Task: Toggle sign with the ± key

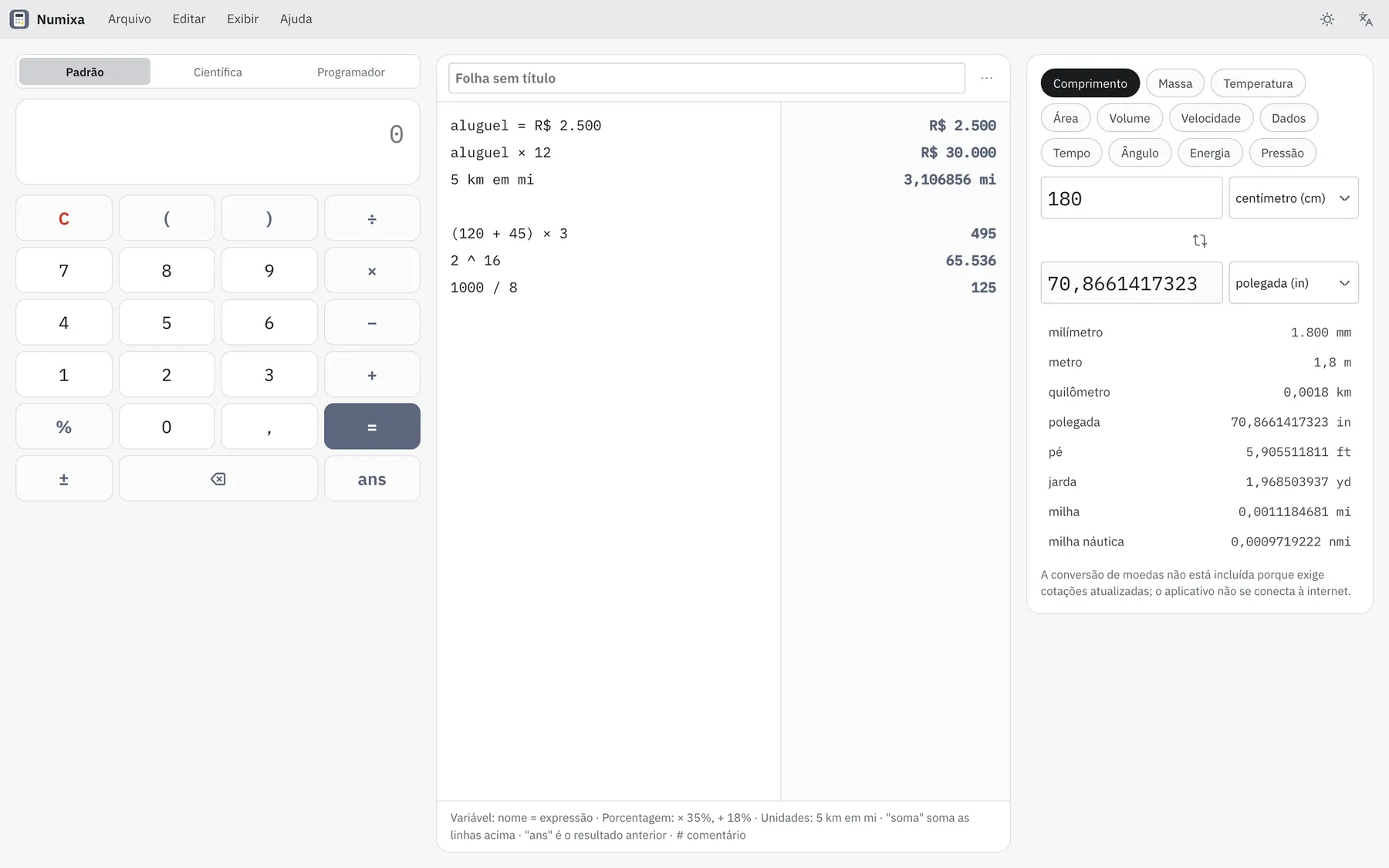Action: pos(64,479)
